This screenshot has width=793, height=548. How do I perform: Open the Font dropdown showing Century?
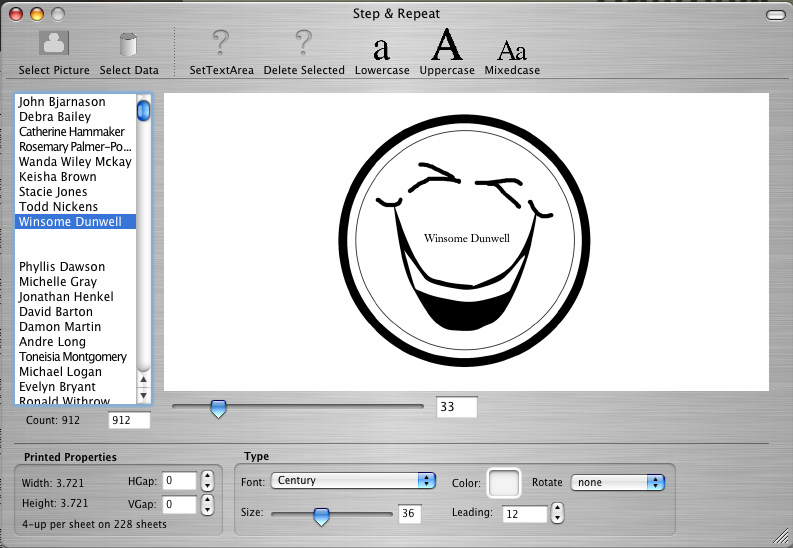pyautogui.click(x=352, y=481)
